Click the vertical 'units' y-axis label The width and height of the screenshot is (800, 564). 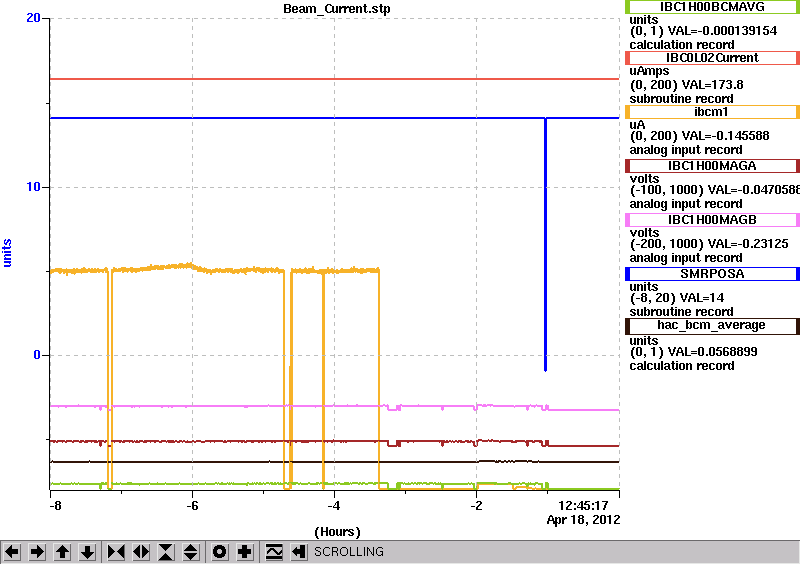click(7, 253)
